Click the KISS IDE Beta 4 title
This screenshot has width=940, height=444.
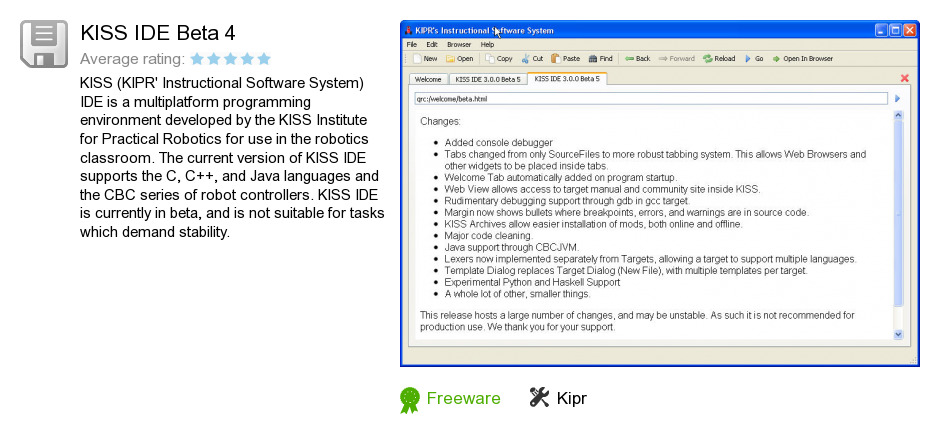click(x=158, y=32)
